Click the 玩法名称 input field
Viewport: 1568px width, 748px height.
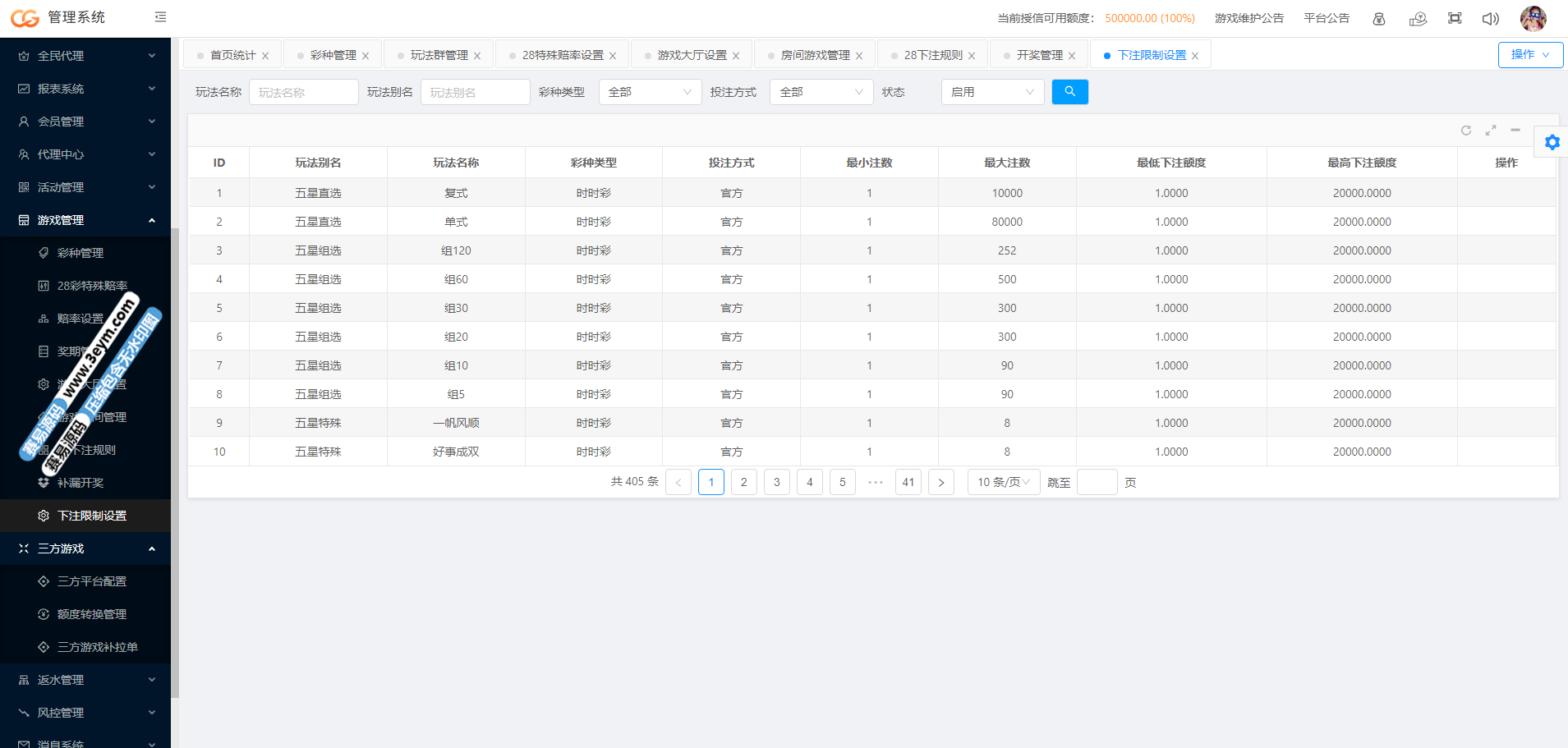(x=303, y=92)
